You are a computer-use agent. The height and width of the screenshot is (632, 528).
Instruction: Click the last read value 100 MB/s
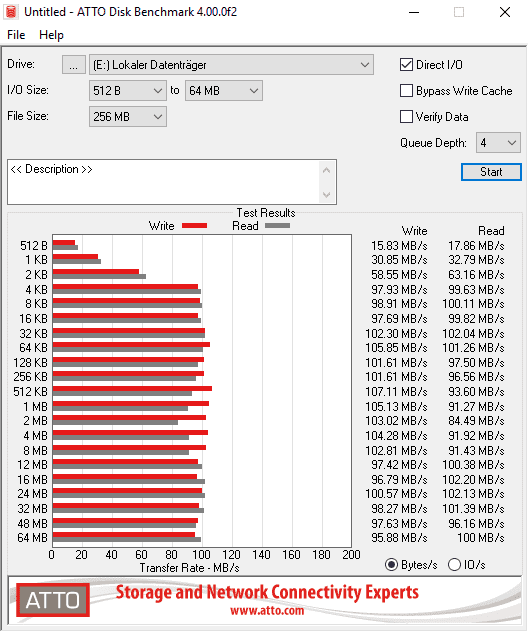click(x=480, y=538)
